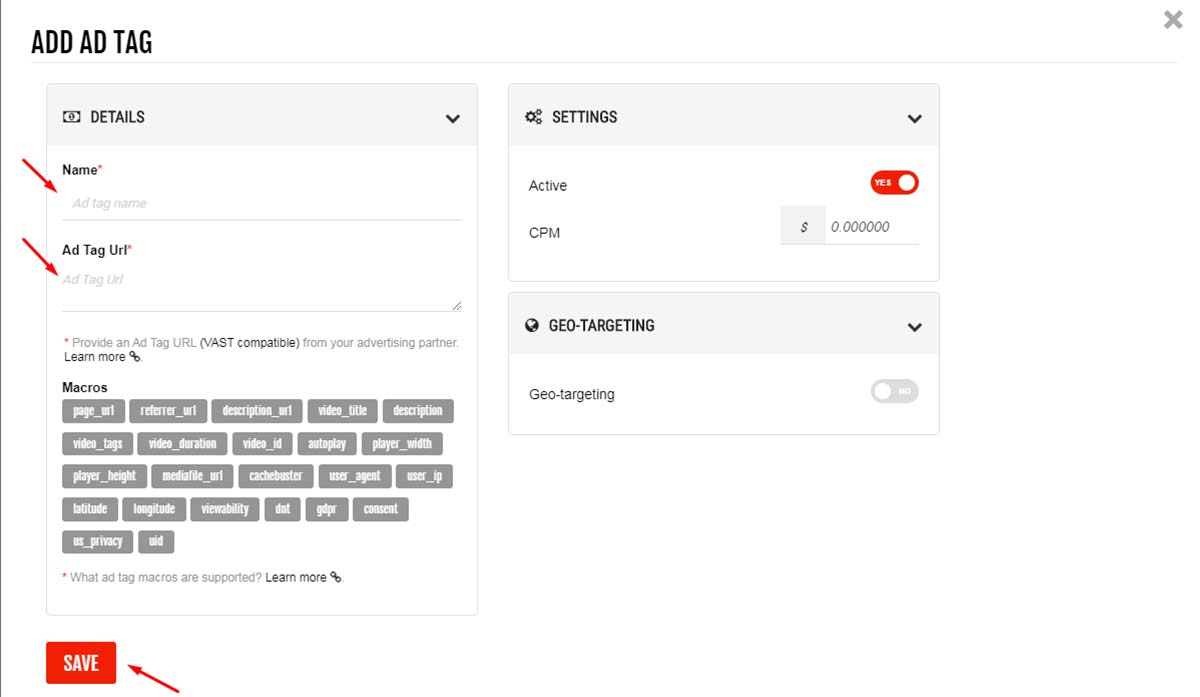The height and width of the screenshot is (697, 1200).
Task: Open Learn more link about supported macros
Action: coord(302,577)
